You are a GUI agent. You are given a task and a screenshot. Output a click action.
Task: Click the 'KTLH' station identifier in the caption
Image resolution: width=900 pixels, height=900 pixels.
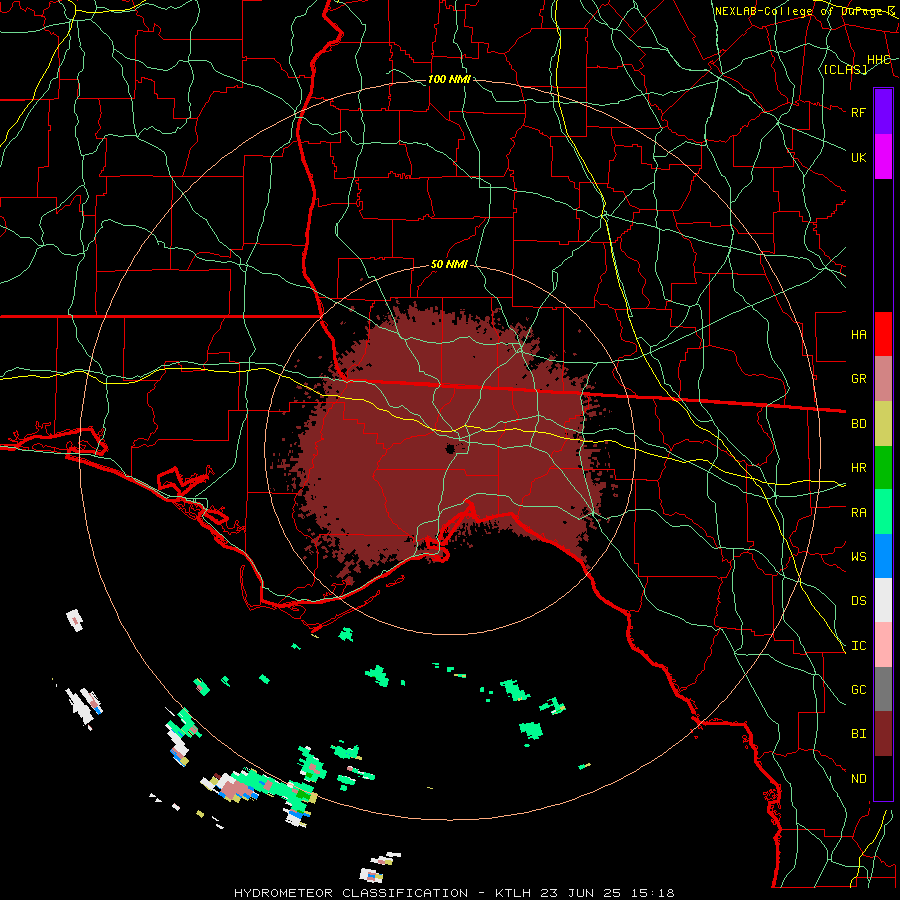coord(513,893)
